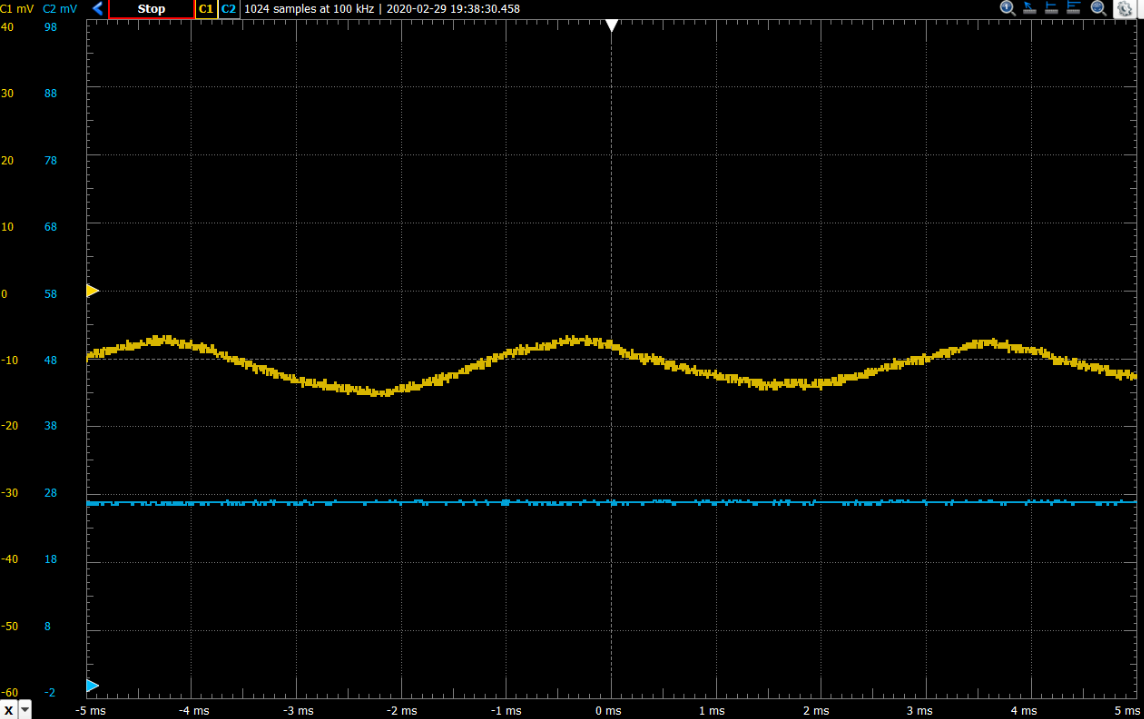Toggle the yellow C1 channel button
Viewport: 1144px width, 719px height.
pos(206,9)
